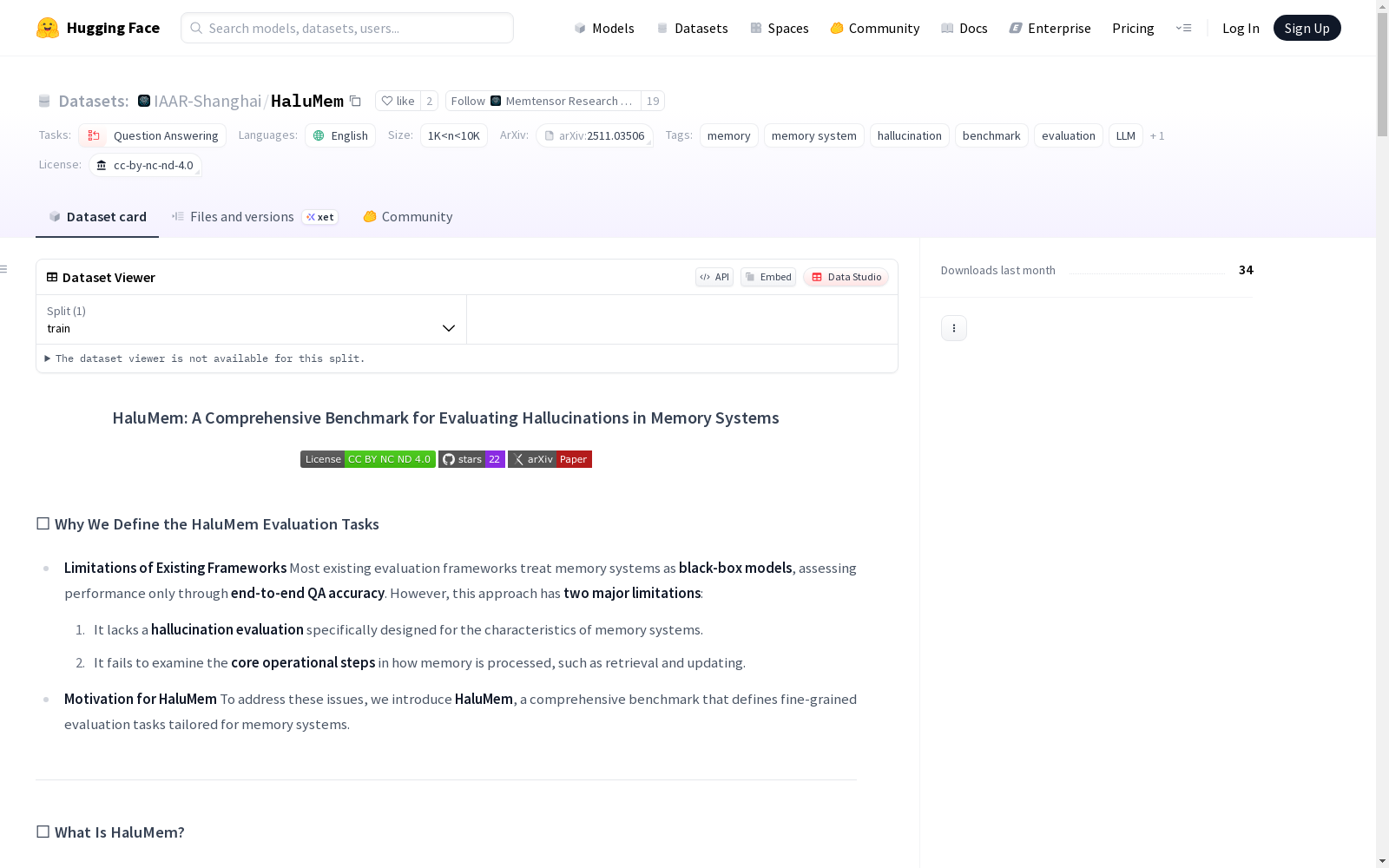
Task: Click the GitHub stars badge
Action: pos(471,459)
